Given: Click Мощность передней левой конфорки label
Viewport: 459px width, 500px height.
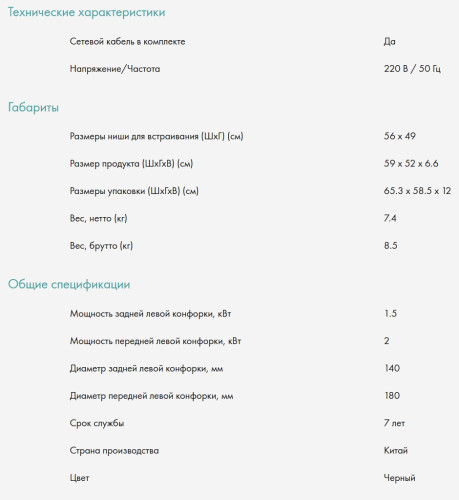Looking at the screenshot, I should pyautogui.click(x=156, y=341).
